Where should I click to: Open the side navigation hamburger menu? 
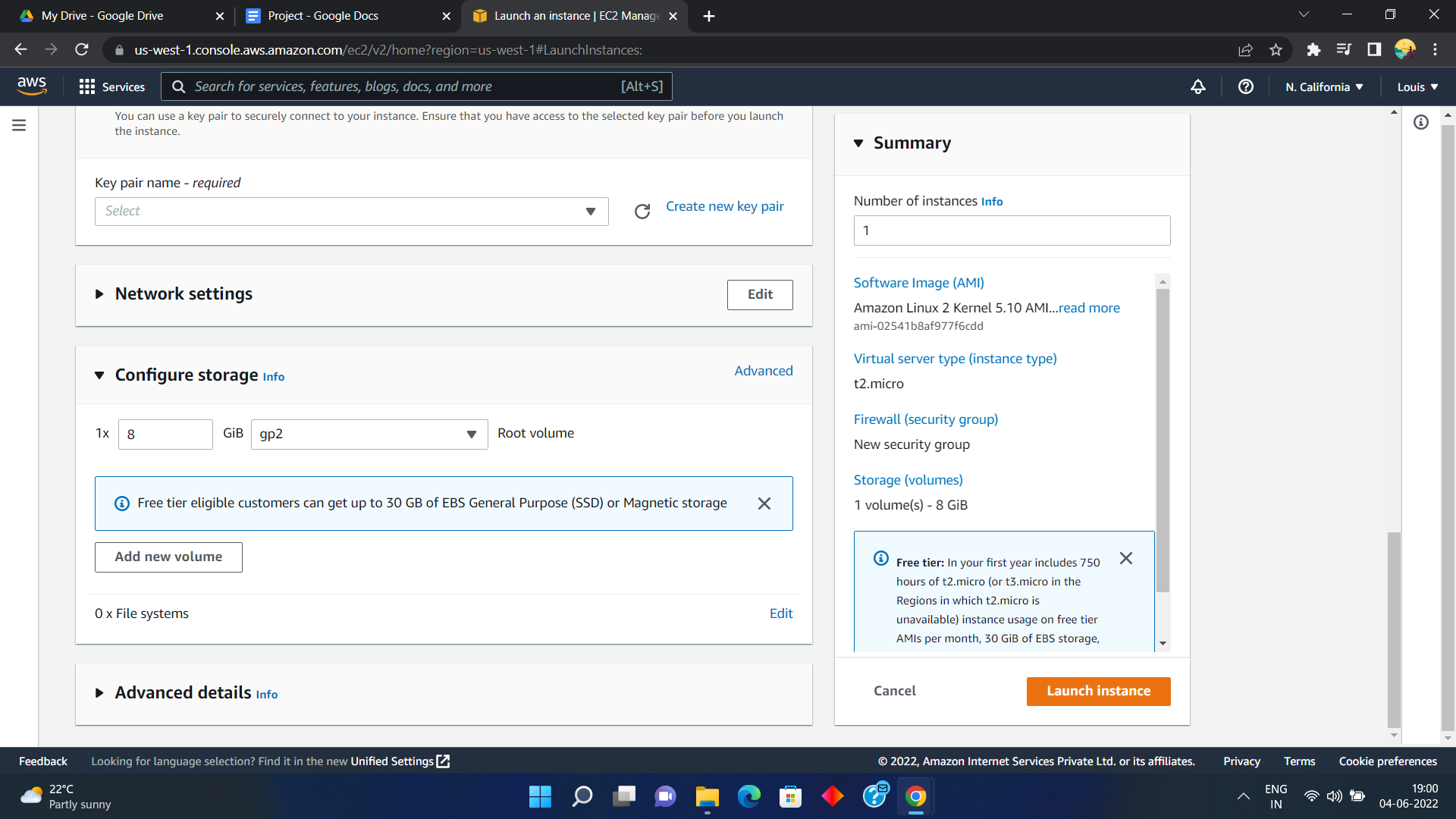[x=19, y=125]
